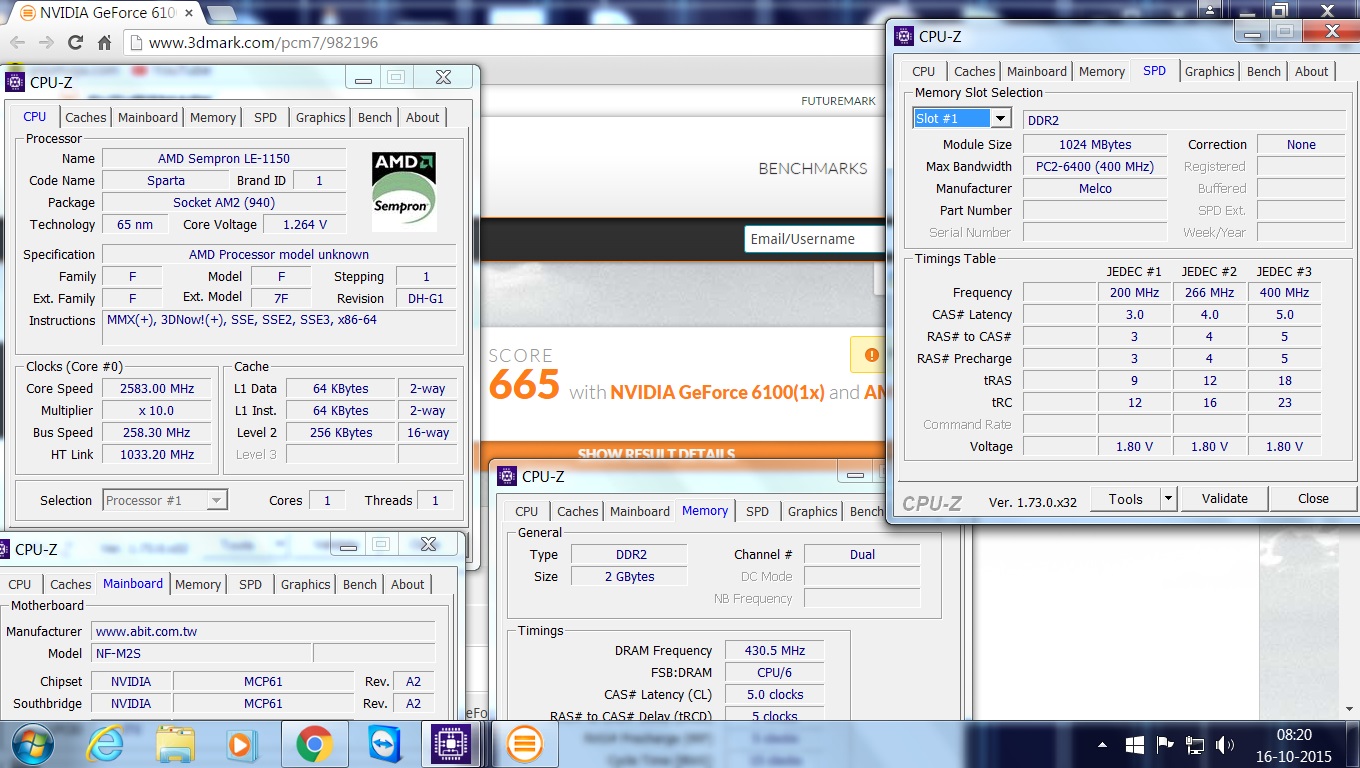
Task: Click the Validate button
Action: [x=1225, y=498]
